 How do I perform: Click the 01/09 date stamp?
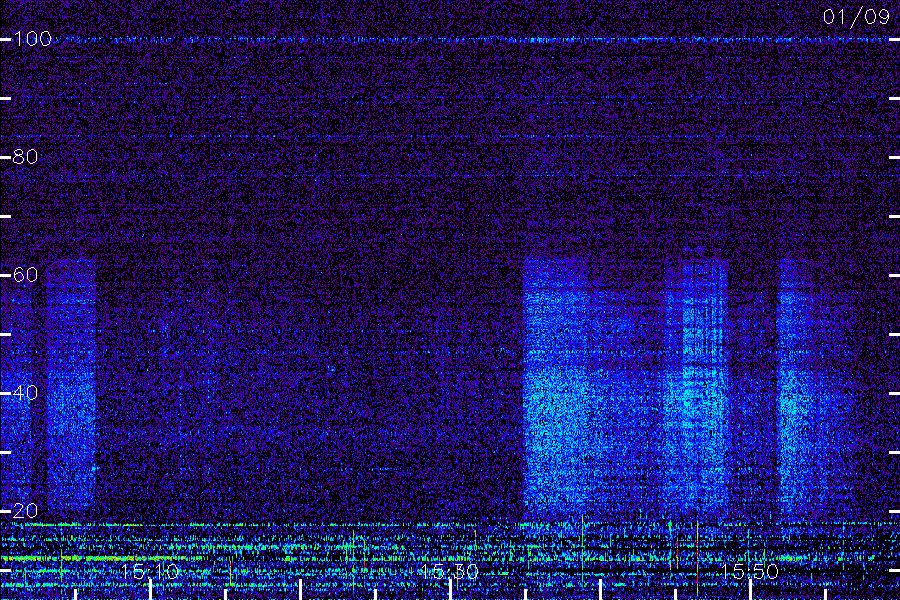856,17
